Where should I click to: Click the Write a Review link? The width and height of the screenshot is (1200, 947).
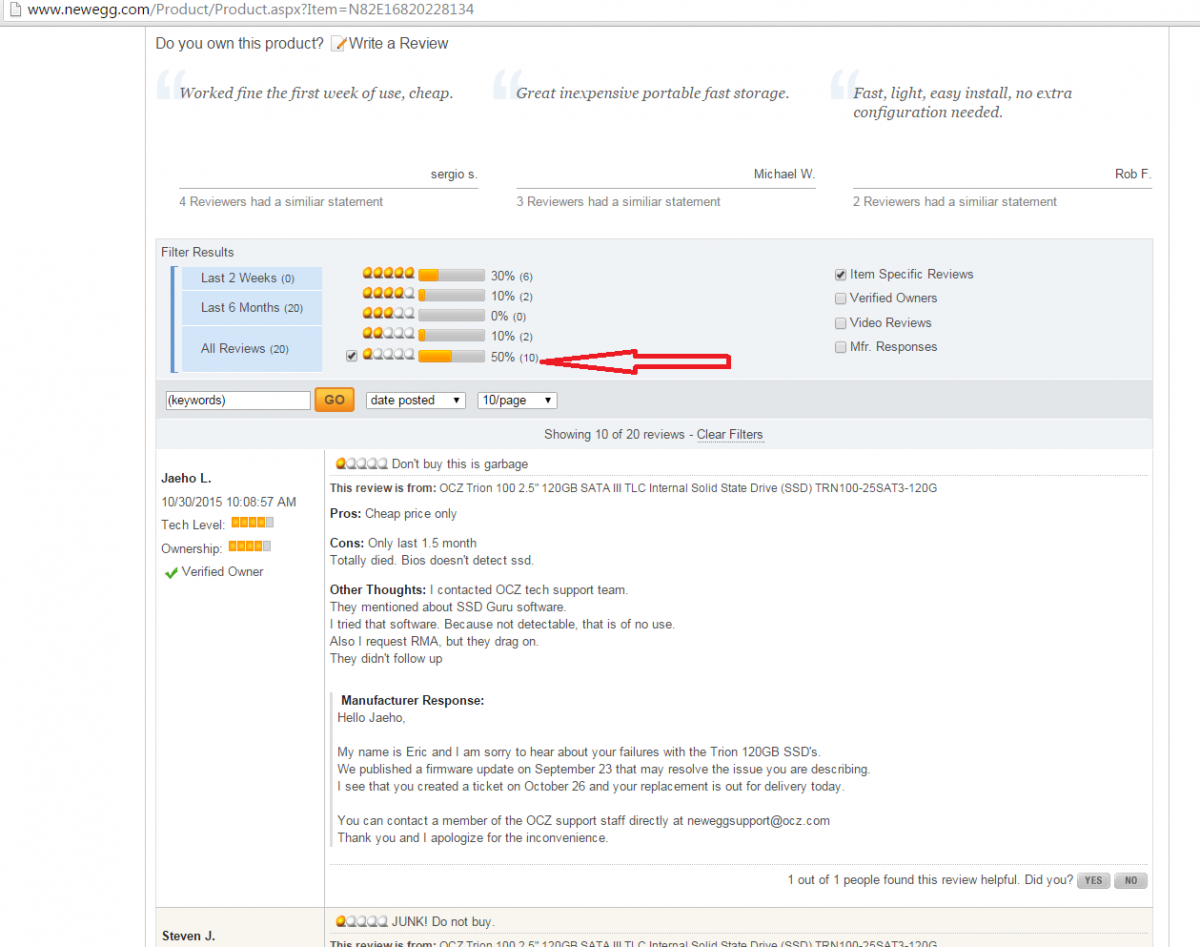point(399,44)
